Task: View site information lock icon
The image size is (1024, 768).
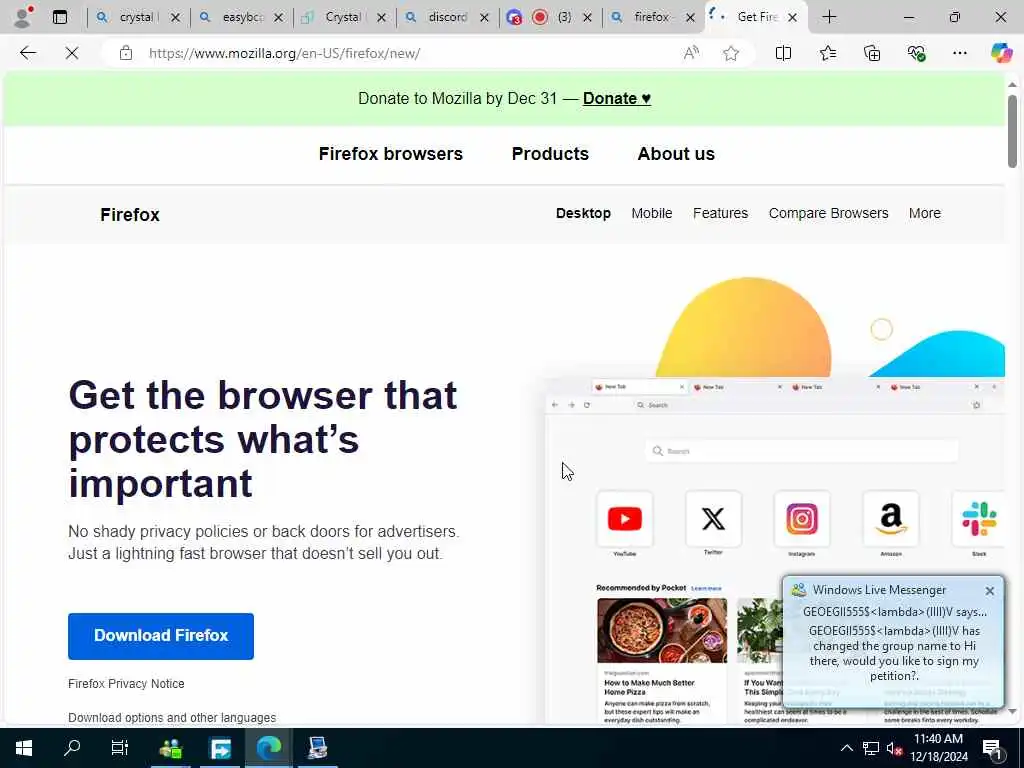Action: tap(126, 54)
